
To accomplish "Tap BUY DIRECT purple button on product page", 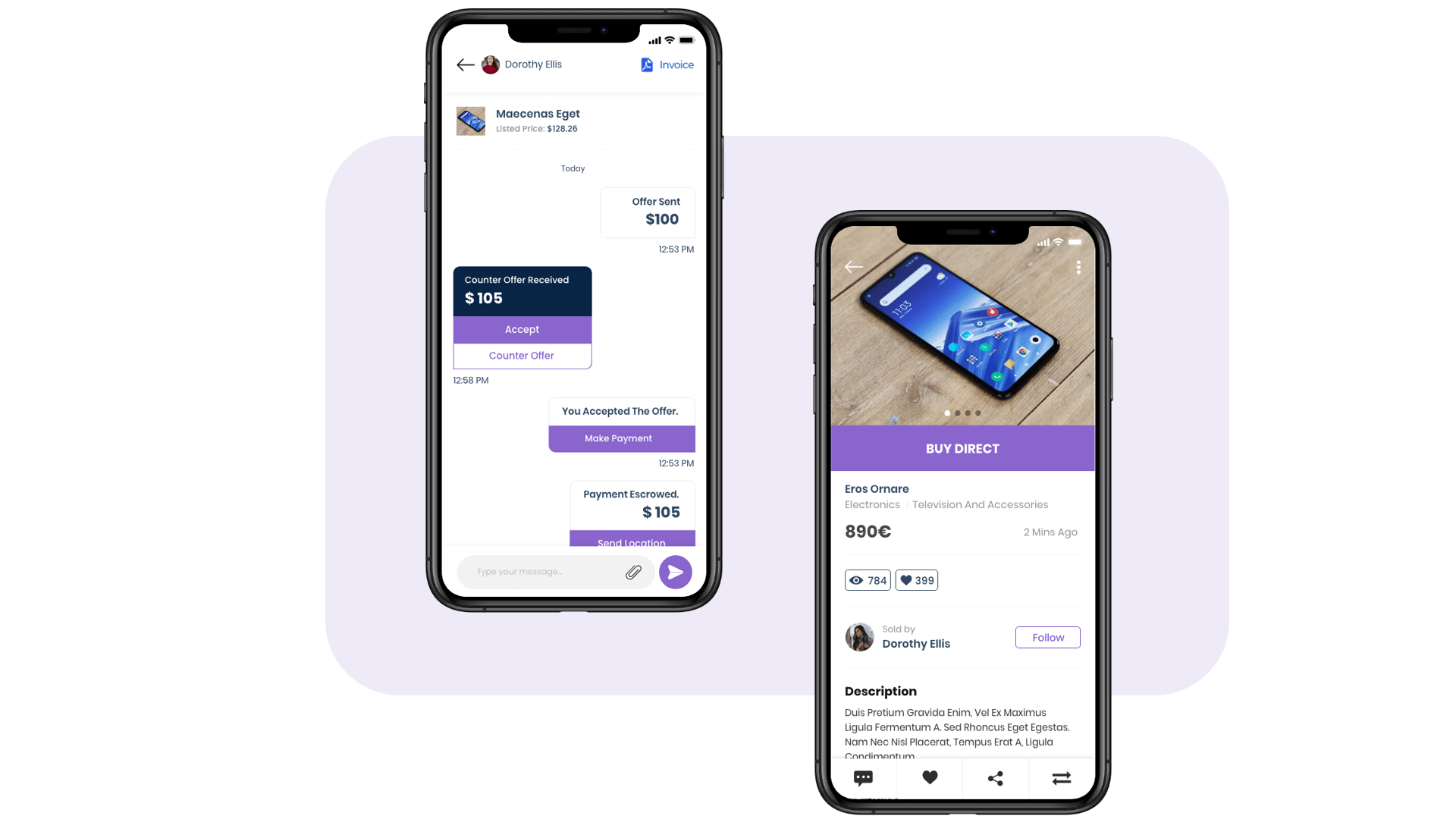I will tap(961, 448).
